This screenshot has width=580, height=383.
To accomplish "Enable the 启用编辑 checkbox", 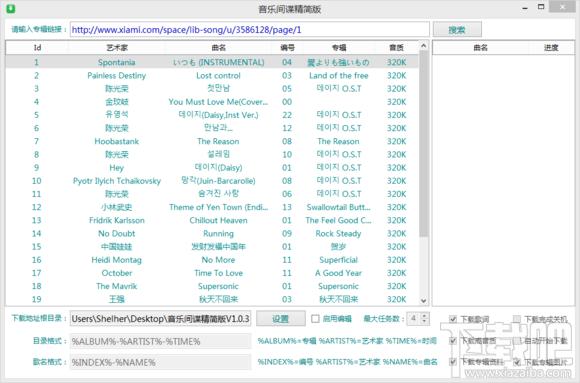I will tap(315, 319).
